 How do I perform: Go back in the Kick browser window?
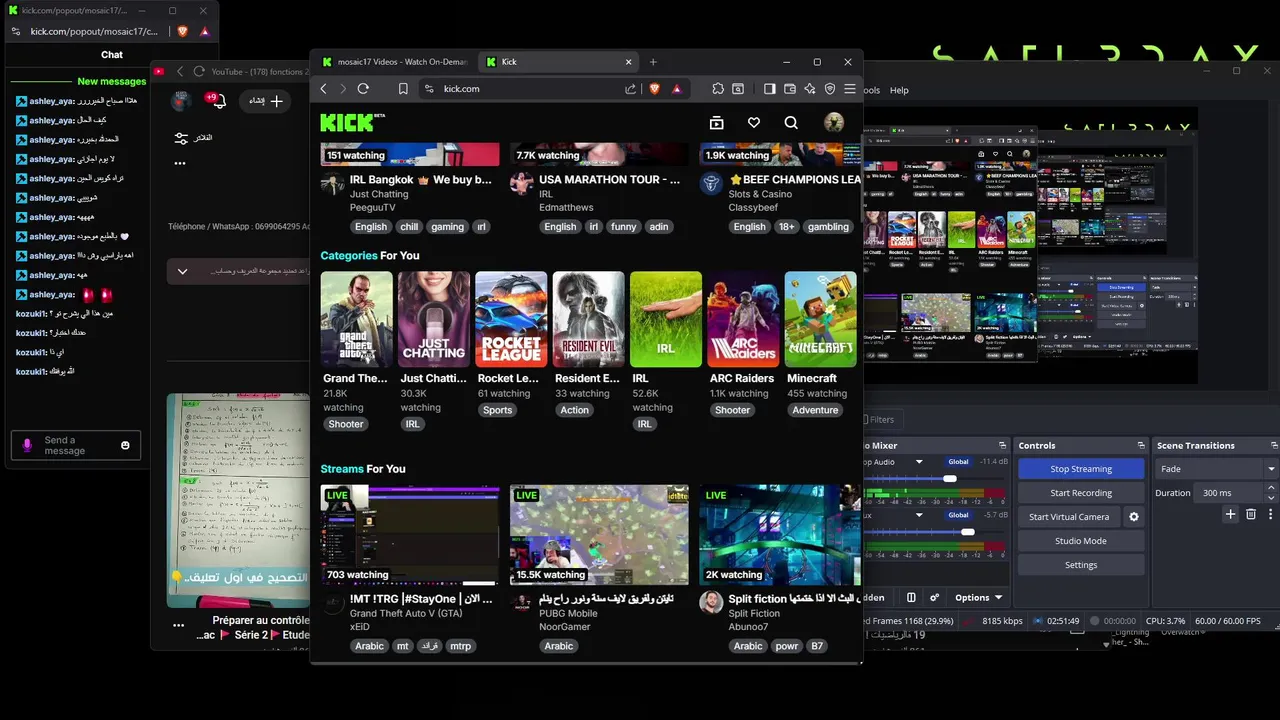click(x=323, y=89)
